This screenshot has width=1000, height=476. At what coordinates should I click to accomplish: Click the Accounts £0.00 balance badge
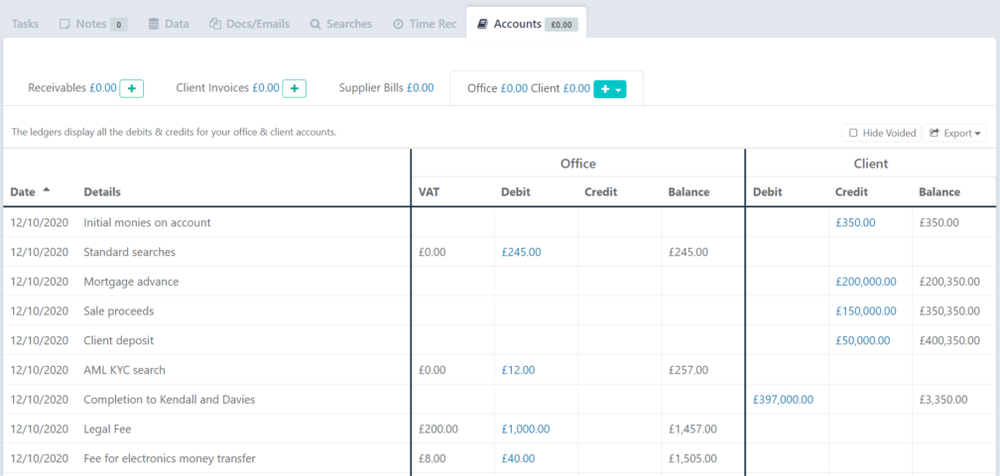[561, 24]
